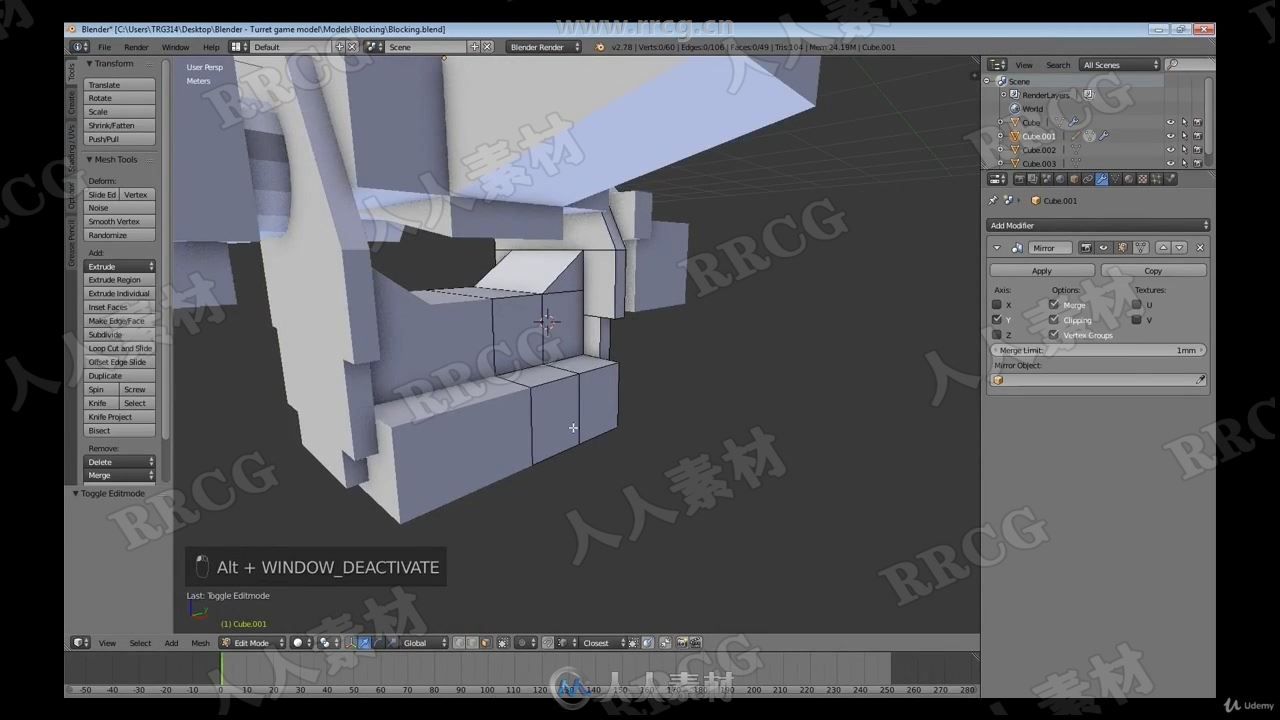Click the Copy modifier button
Viewport: 1280px width, 720px height.
pyautogui.click(x=1153, y=271)
